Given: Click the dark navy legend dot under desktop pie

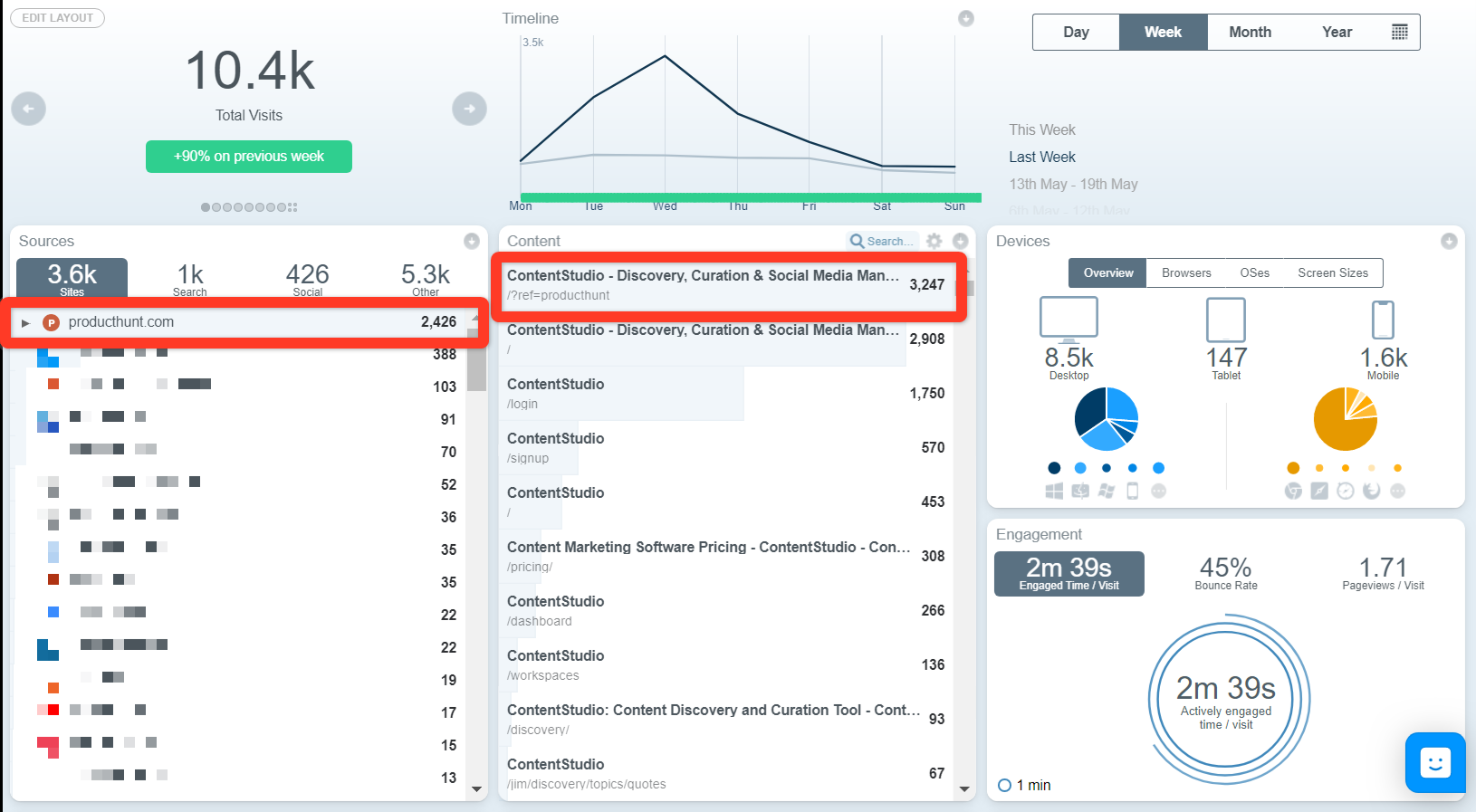Looking at the screenshot, I should 1054,468.
